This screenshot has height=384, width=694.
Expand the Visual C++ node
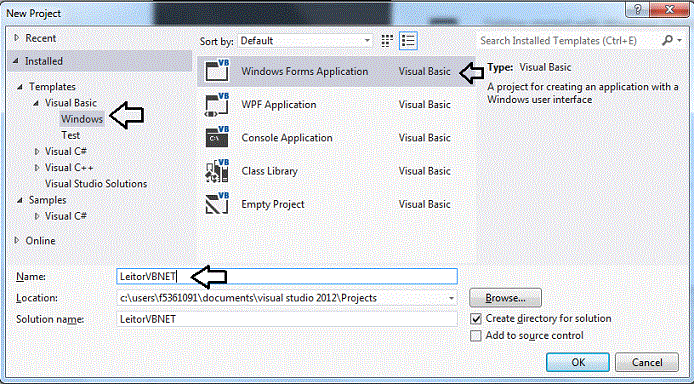pos(37,168)
